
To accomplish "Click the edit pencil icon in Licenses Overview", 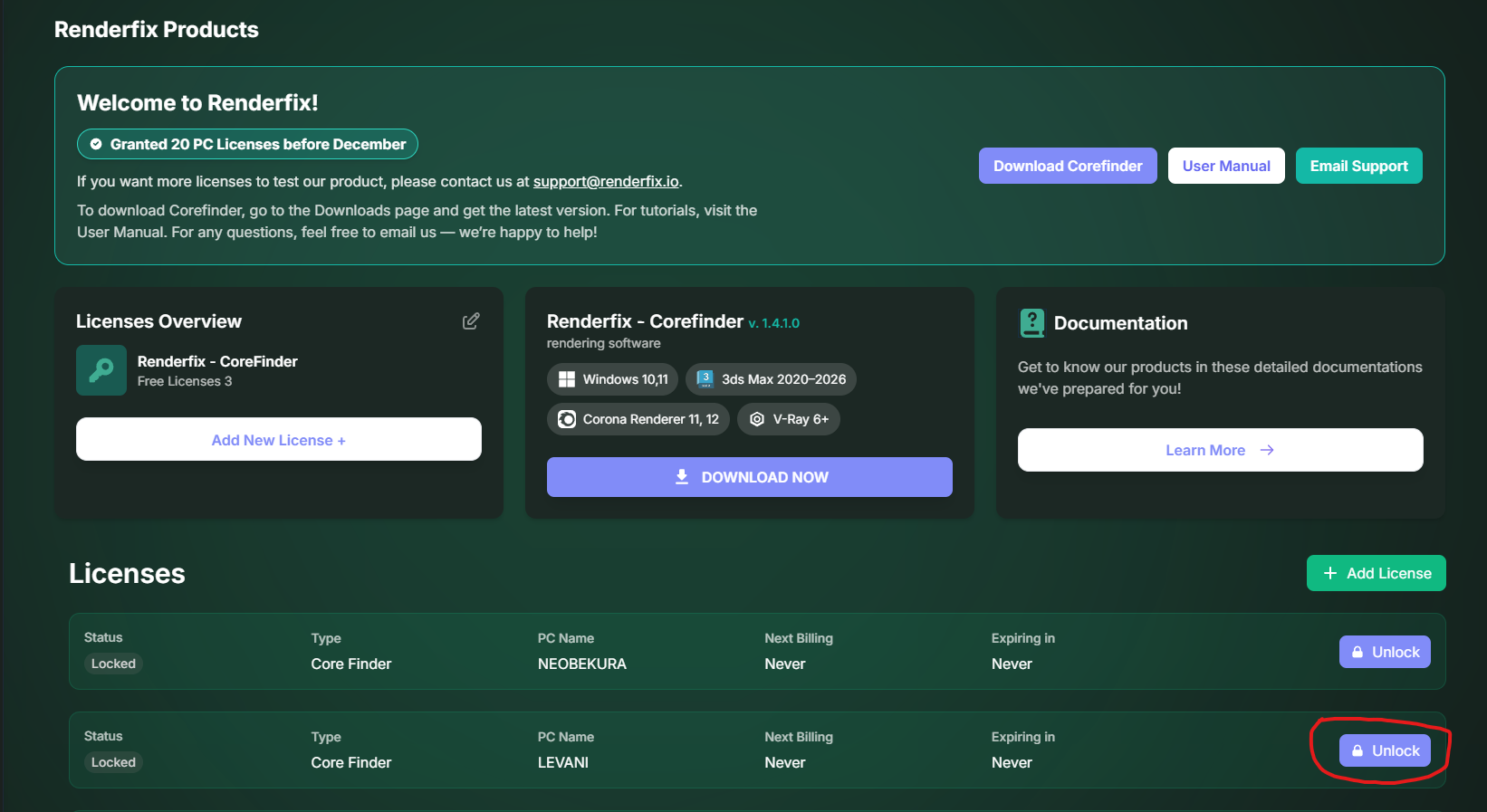I will 471,321.
